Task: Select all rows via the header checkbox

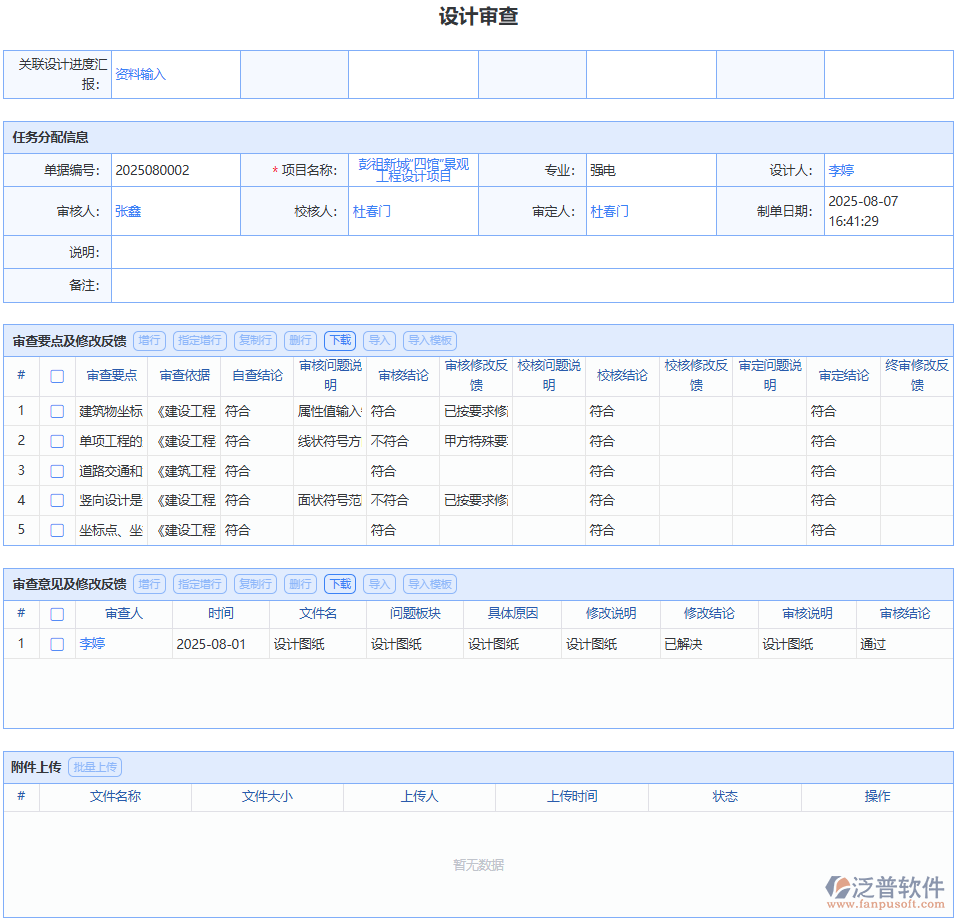Action: (56, 375)
